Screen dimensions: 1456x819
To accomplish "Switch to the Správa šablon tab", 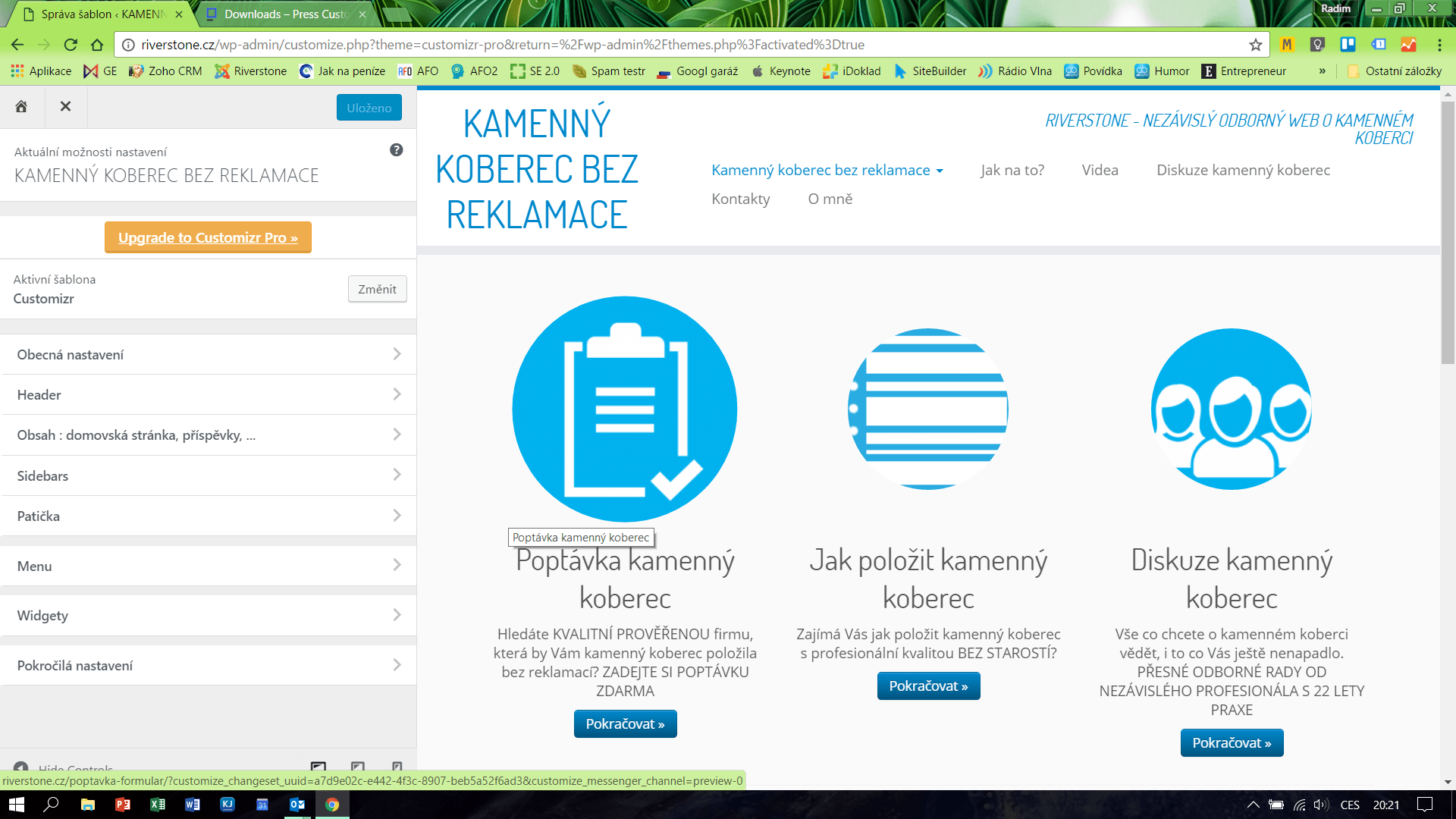I will tap(102, 14).
